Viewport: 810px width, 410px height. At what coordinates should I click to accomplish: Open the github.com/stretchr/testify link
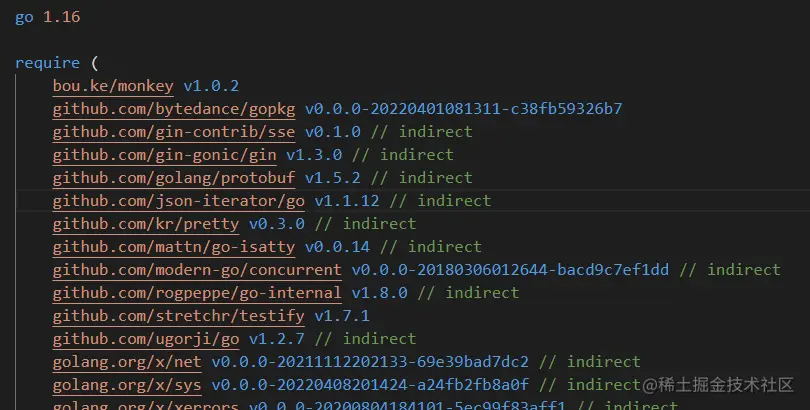point(179,316)
